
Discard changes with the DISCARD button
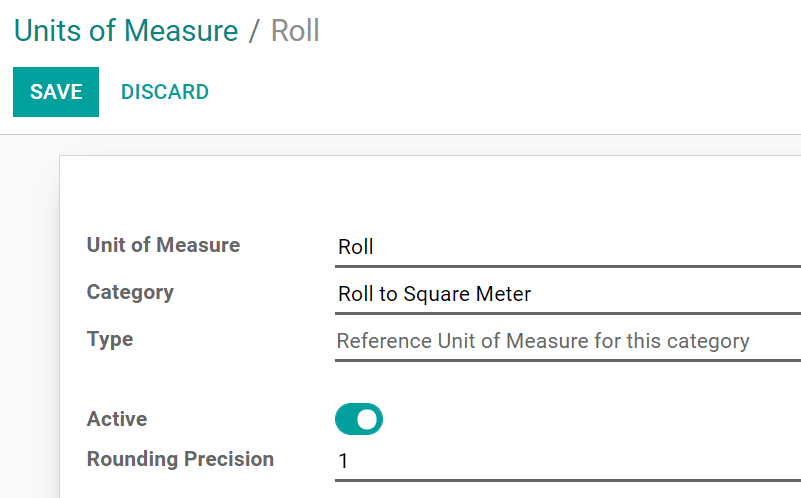pyautogui.click(x=165, y=92)
